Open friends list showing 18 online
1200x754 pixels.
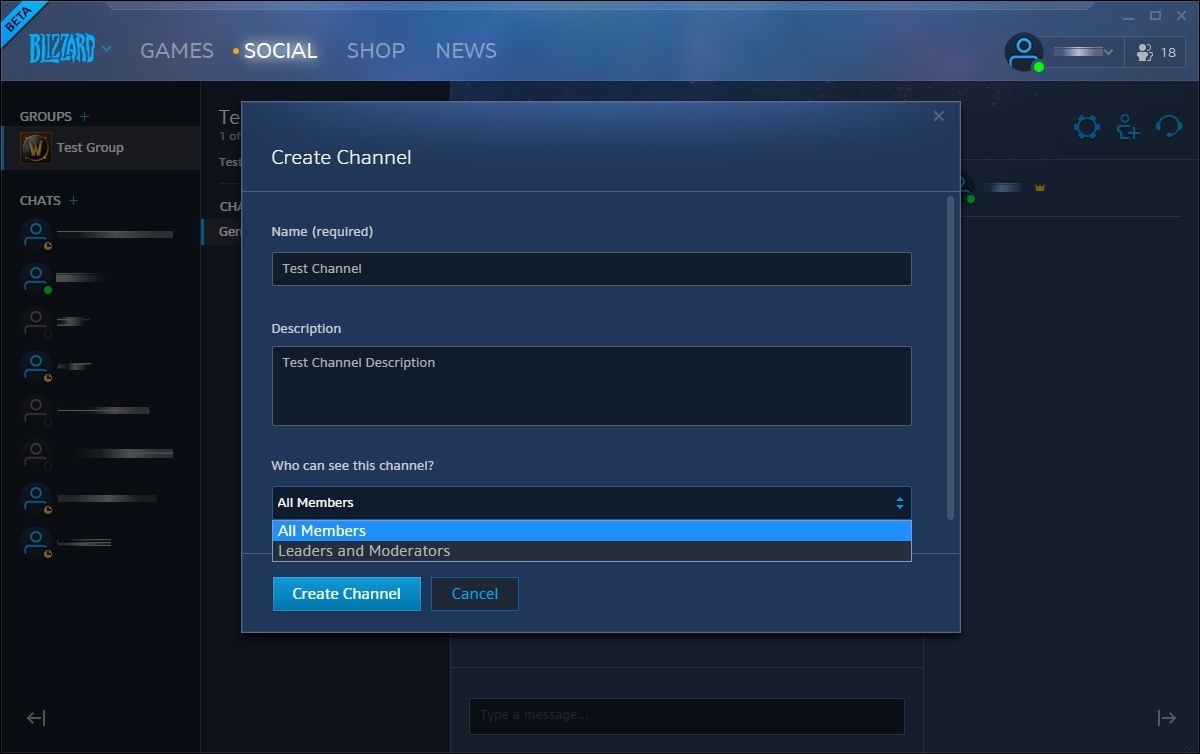[x=1156, y=52]
